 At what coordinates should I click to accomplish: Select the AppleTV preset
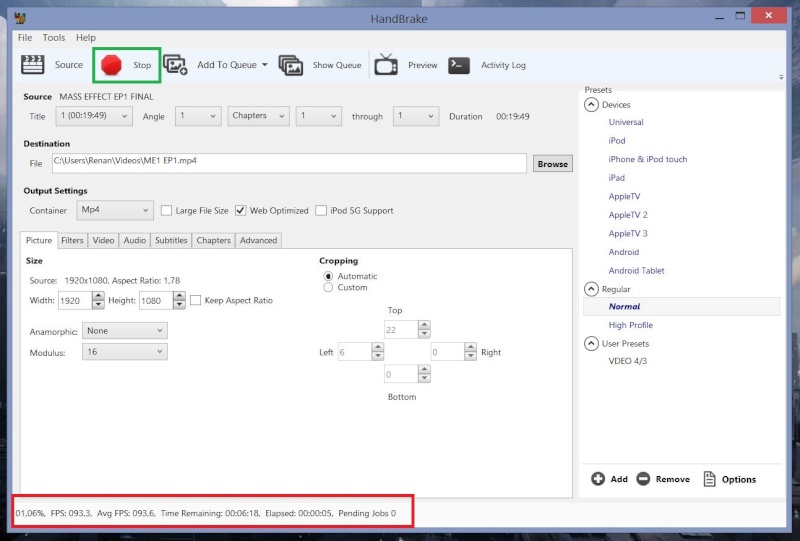[624, 196]
